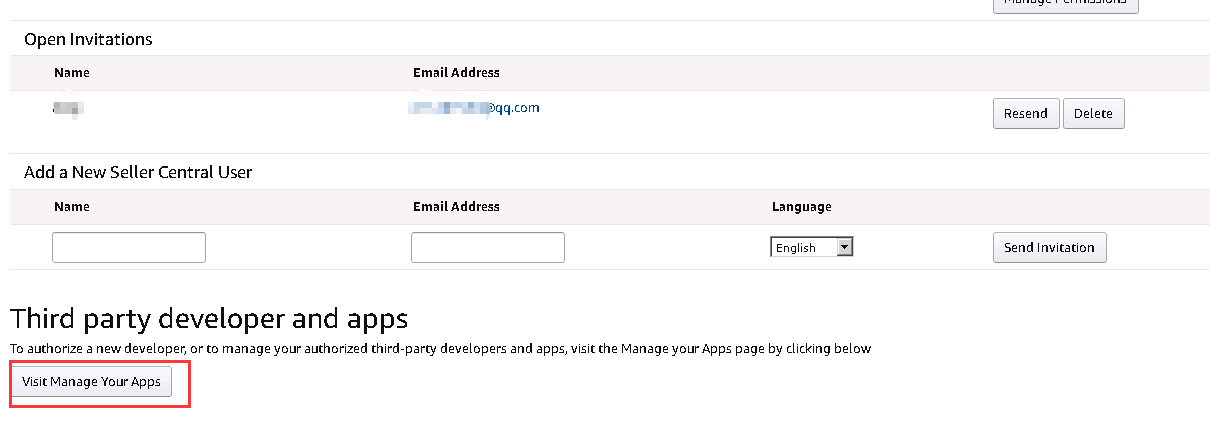Delete the open invitation
Screen dimensions: 1210x432
(1093, 114)
